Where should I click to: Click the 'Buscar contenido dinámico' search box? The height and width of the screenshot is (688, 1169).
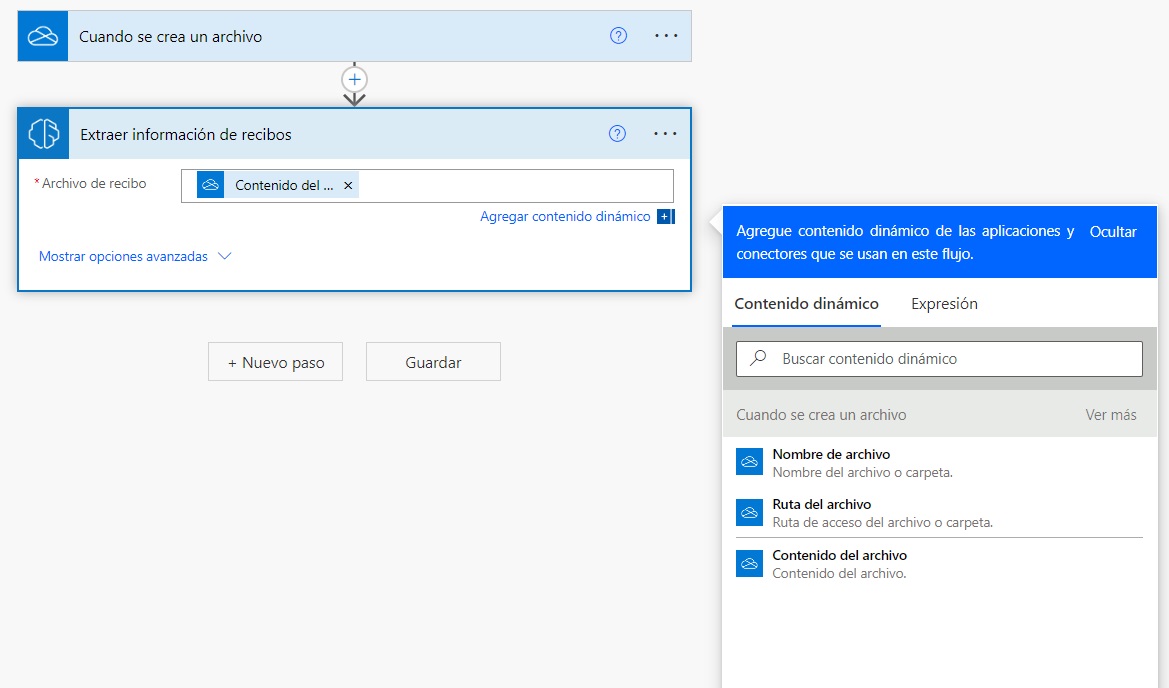click(x=939, y=359)
